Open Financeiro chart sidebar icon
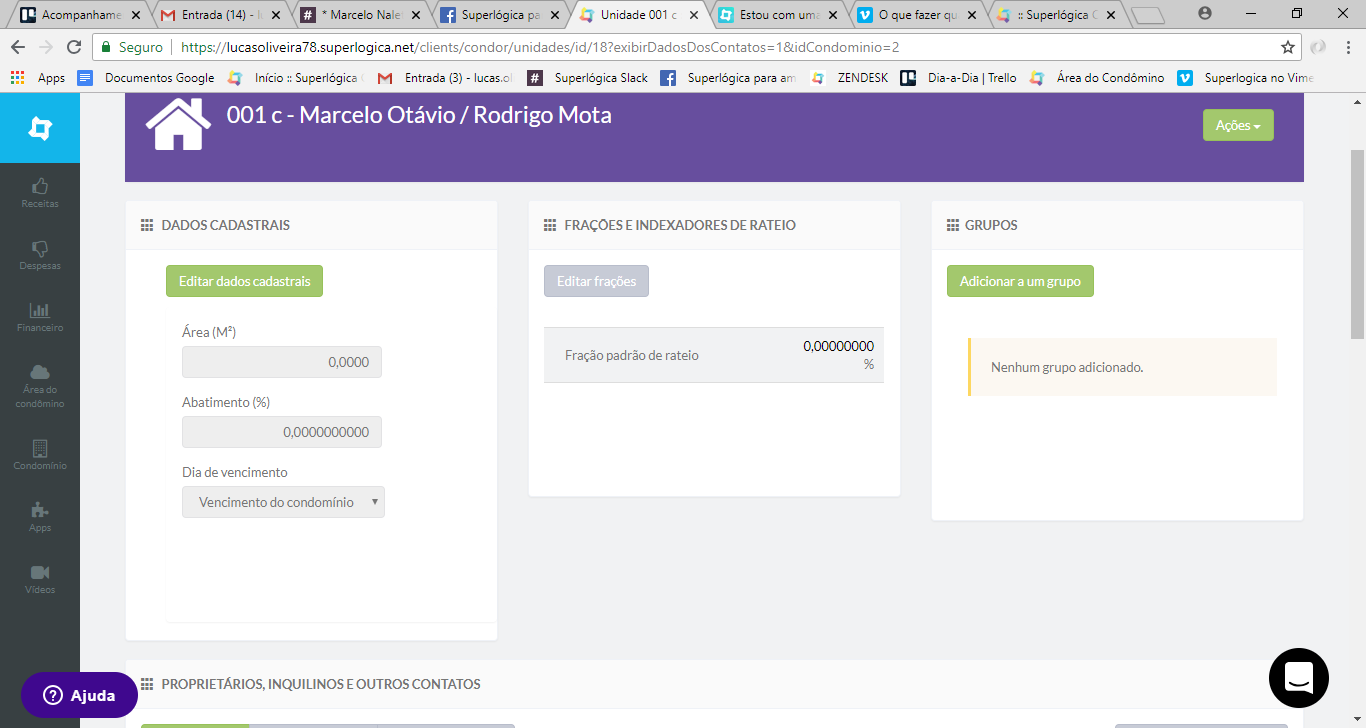This screenshot has width=1366, height=728. click(40, 310)
